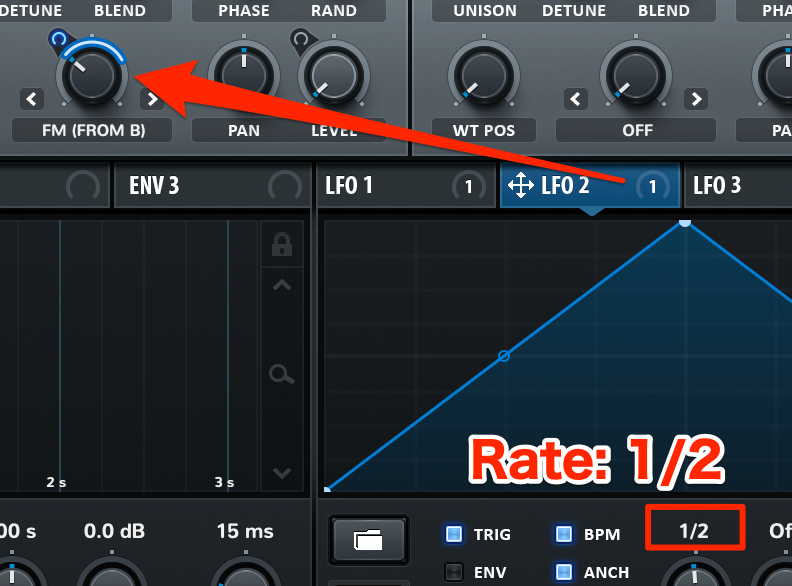792x586 pixels.
Task: Click the down chevron below the magnifier
Action: click(x=282, y=473)
